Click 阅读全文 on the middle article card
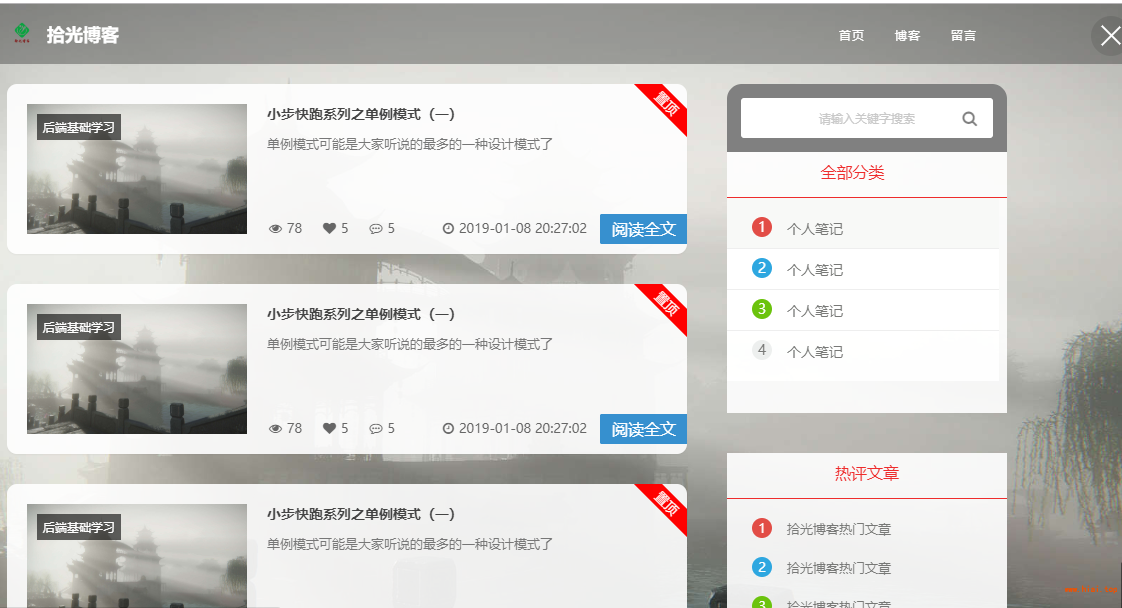The height and width of the screenshot is (608, 1122). pos(643,429)
